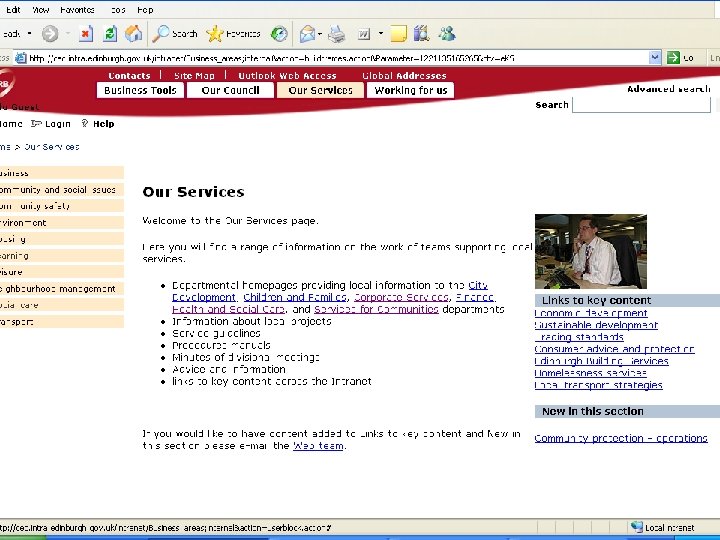Open the View menu
This screenshot has width=720, height=540.
[x=40, y=10]
